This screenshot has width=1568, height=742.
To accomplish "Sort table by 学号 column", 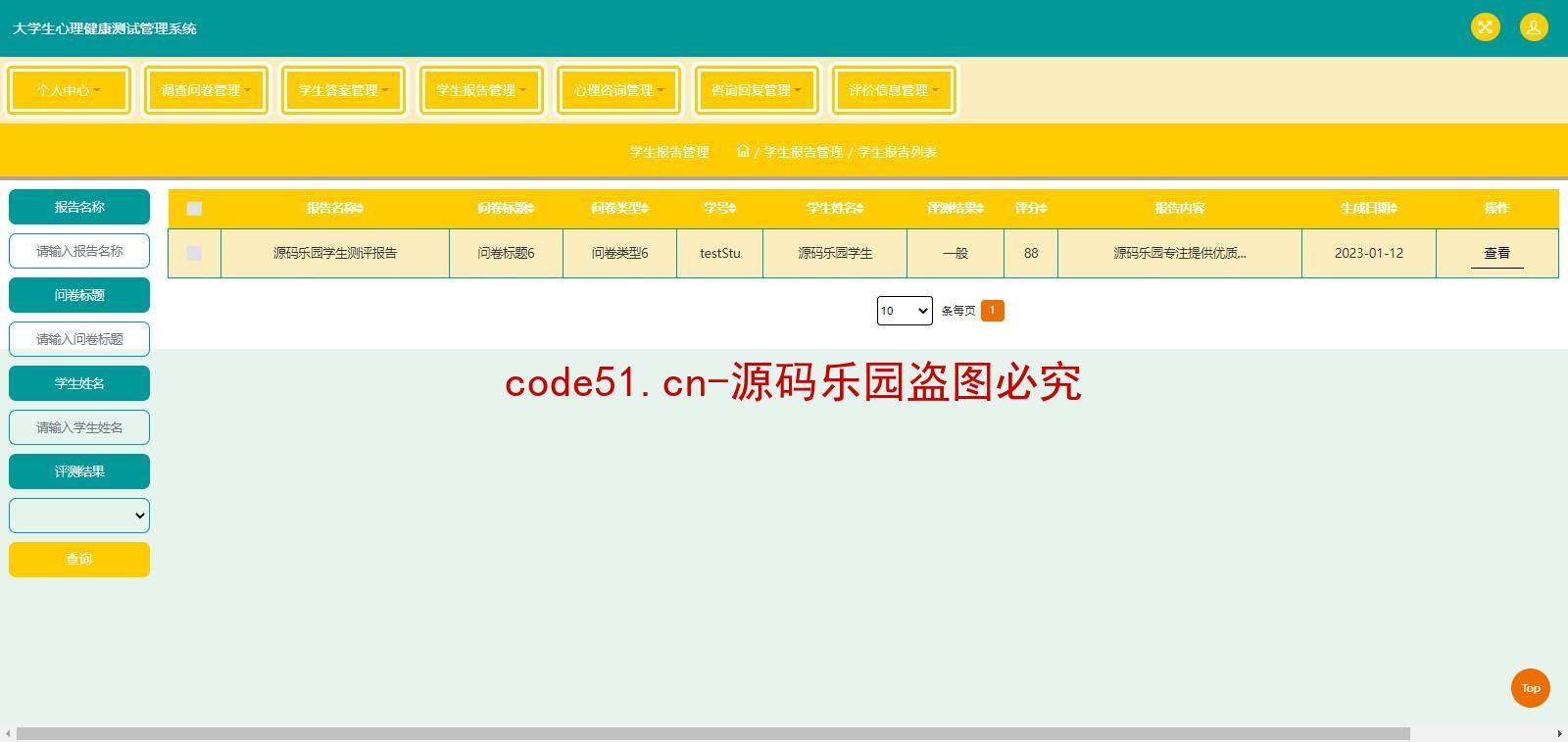I will (719, 208).
